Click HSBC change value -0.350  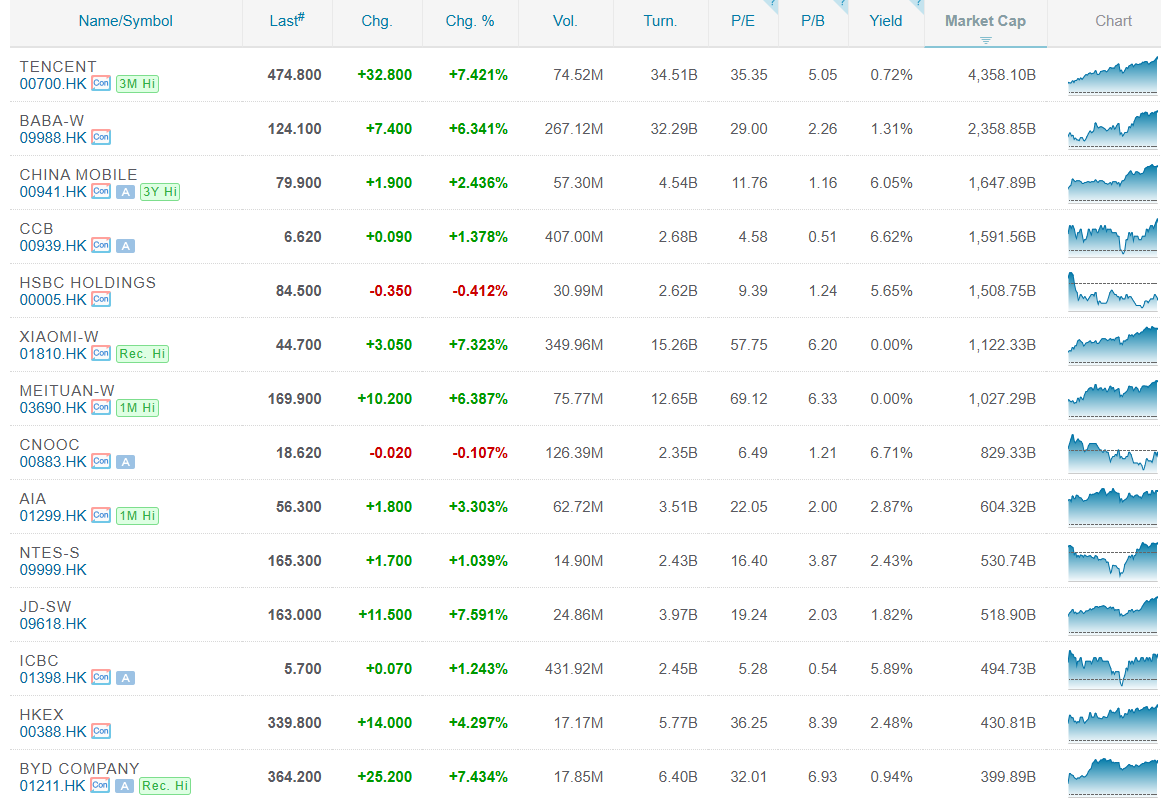point(390,291)
